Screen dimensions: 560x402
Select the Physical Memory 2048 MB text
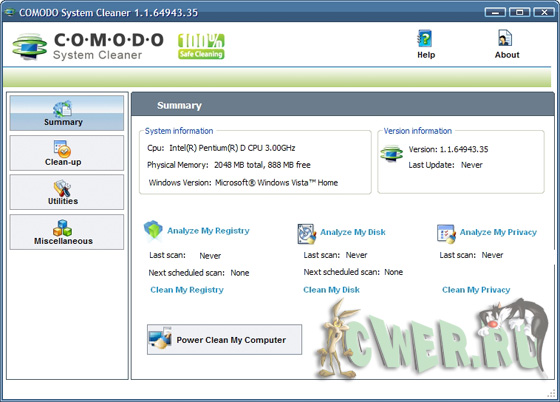(229, 165)
